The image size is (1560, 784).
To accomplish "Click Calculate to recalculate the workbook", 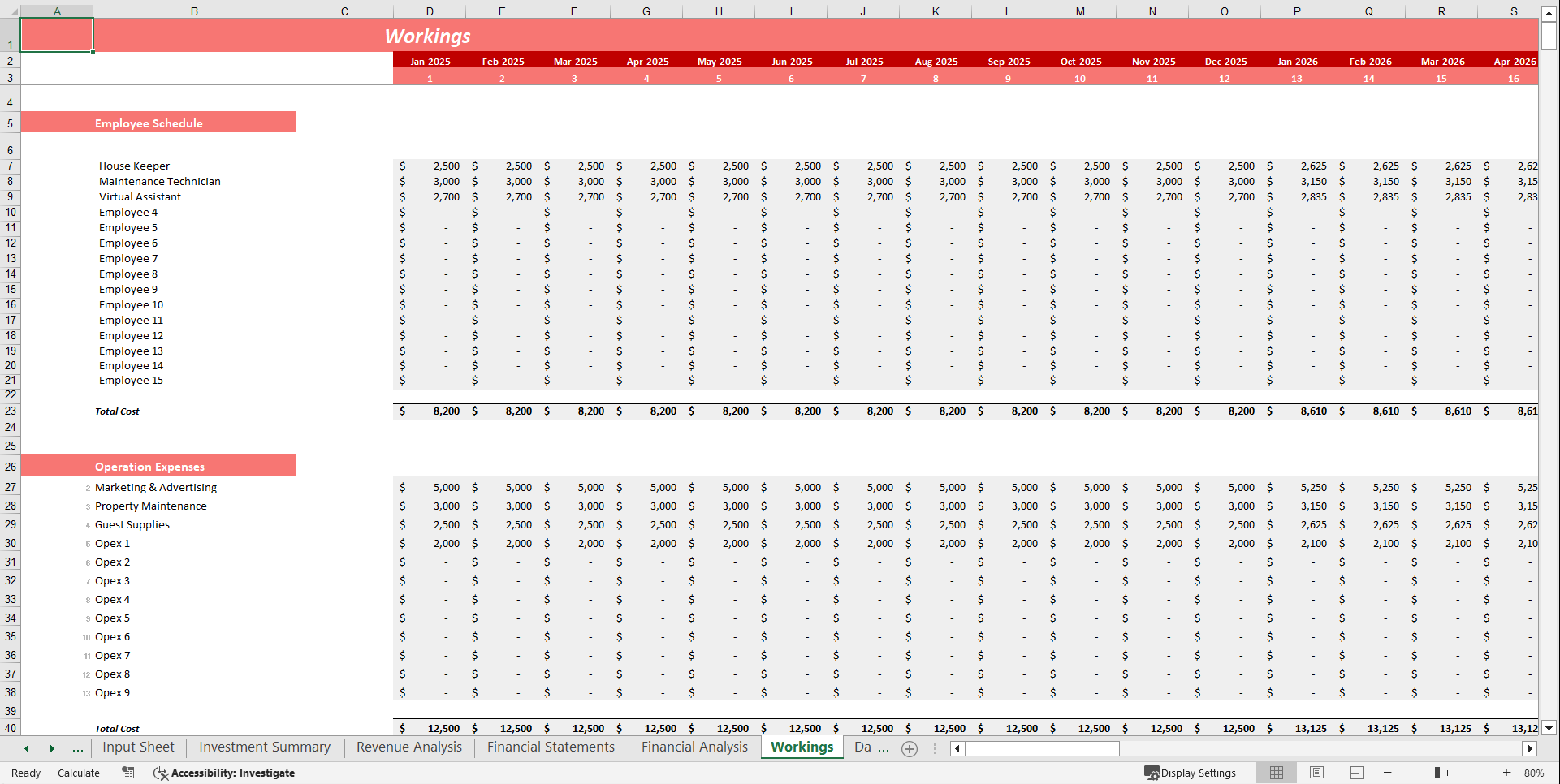I will click(x=78, y=773).
